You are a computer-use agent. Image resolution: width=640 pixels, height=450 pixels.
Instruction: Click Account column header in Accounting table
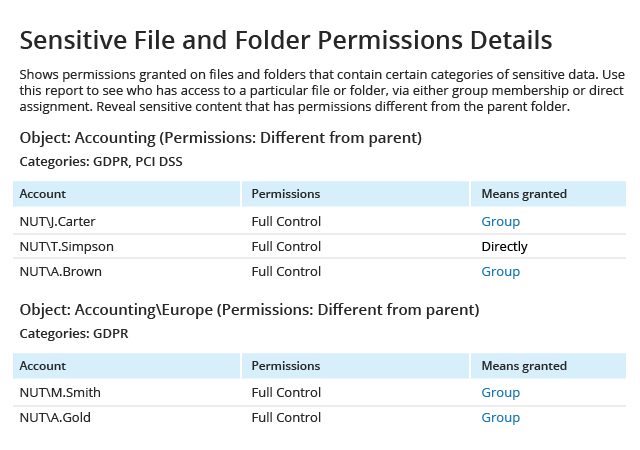[x=127, y=194]
